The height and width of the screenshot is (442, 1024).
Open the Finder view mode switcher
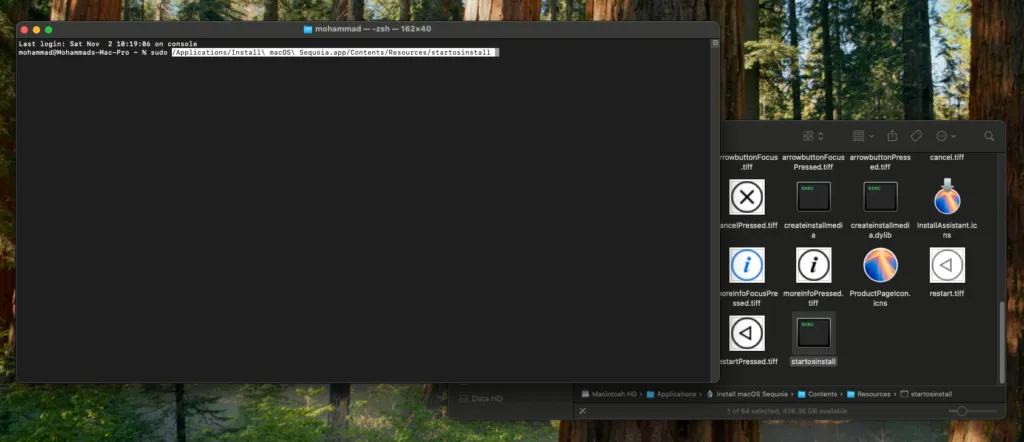coord(813,136)
